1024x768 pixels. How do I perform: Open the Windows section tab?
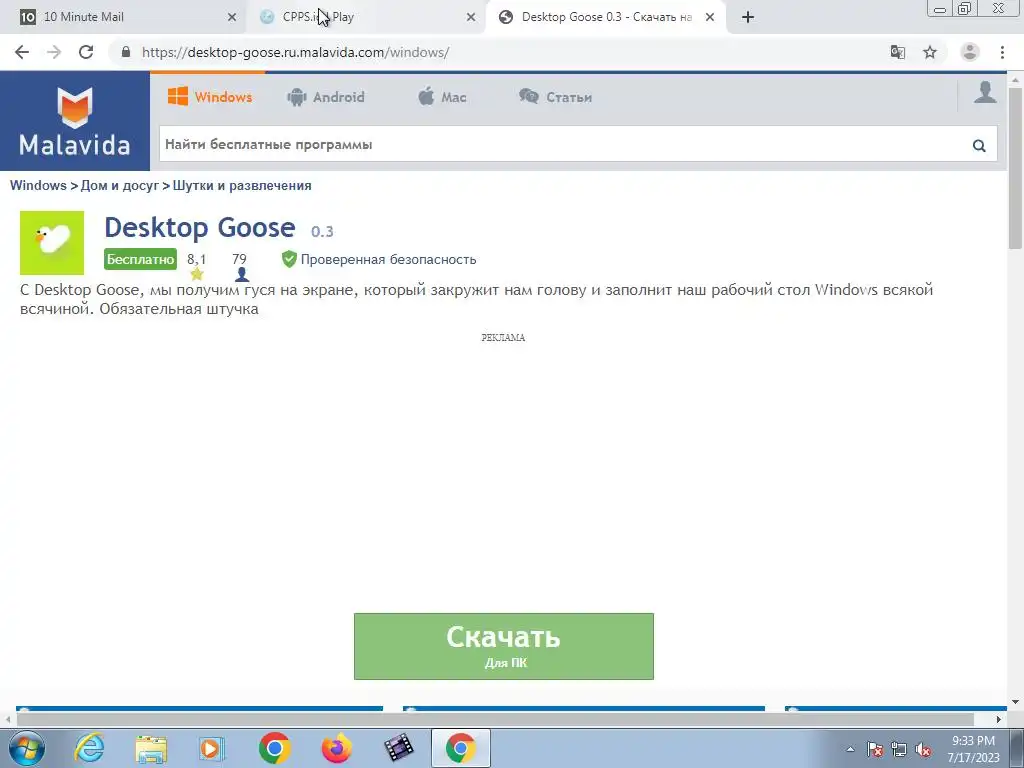tap(210, 97)
